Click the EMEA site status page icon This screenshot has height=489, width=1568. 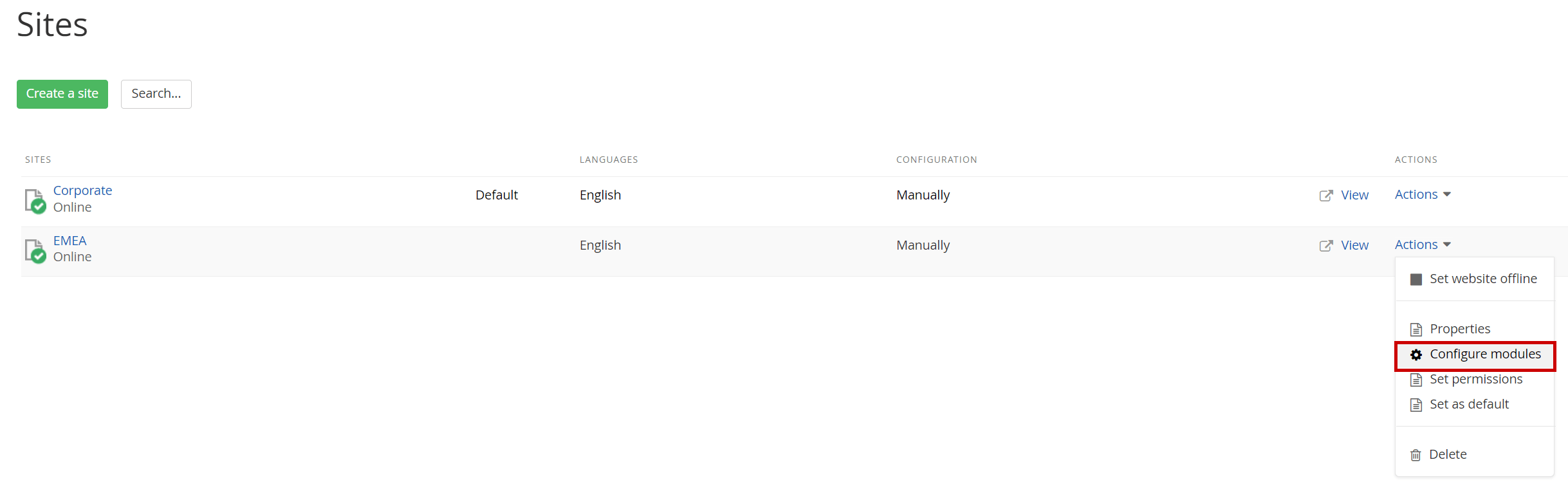(35, 251)
